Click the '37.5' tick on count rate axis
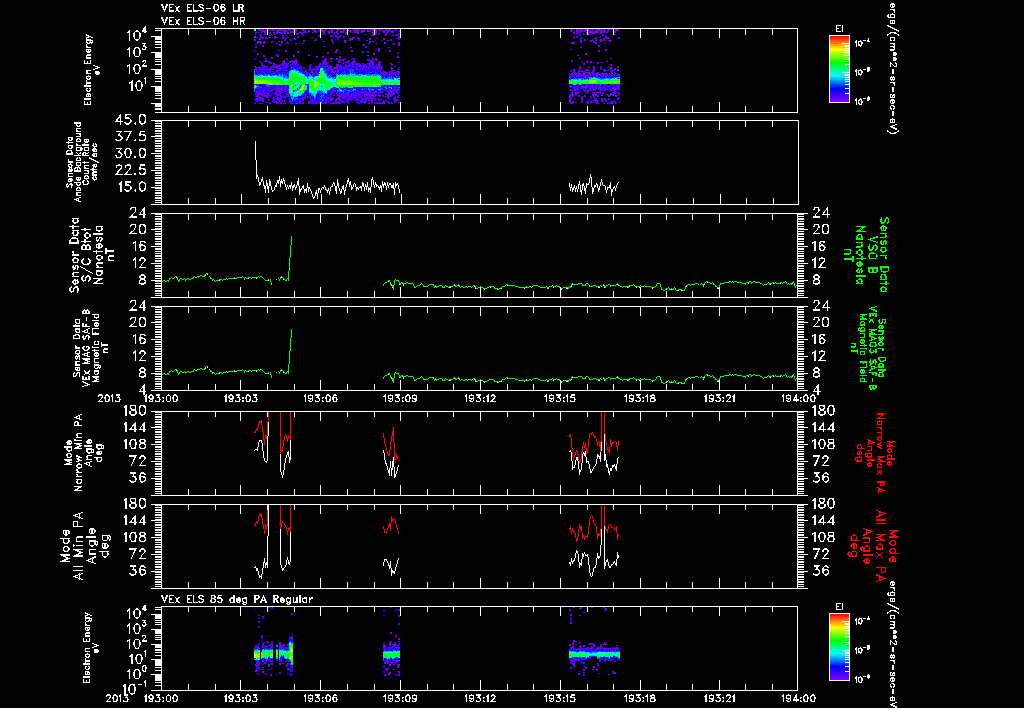This screenshot has height=708, width=1024. point(129,137)
